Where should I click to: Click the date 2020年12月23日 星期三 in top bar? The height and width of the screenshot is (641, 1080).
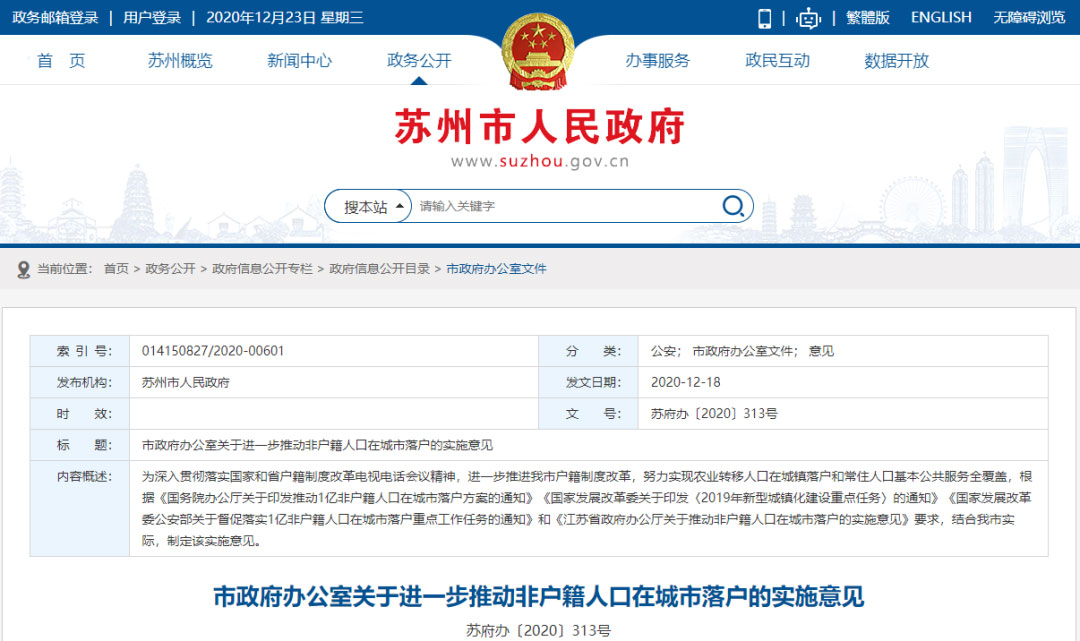[284, 17]
